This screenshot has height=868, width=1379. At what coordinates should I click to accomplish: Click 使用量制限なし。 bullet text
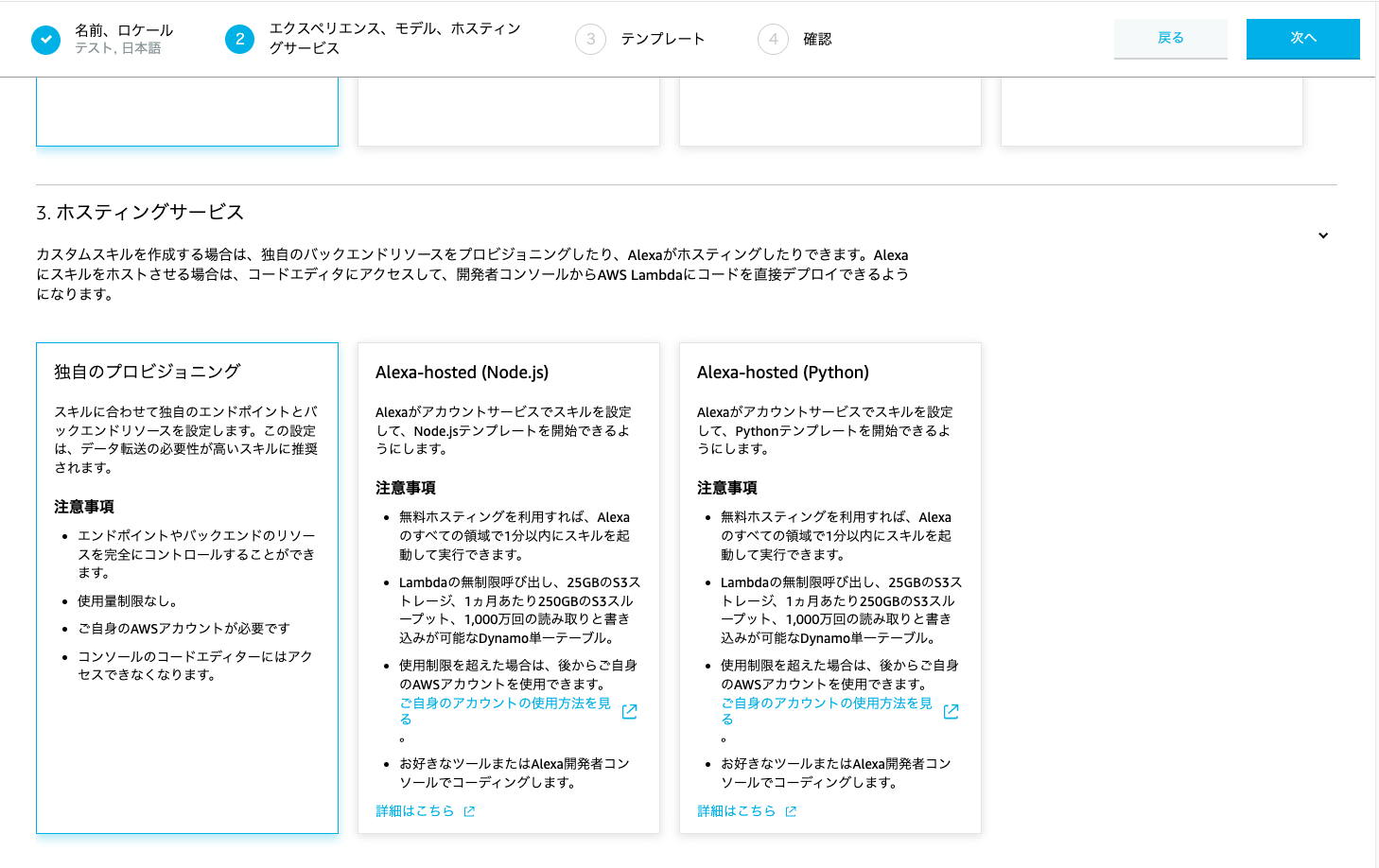pyautogui.click(x=128, y=601)
